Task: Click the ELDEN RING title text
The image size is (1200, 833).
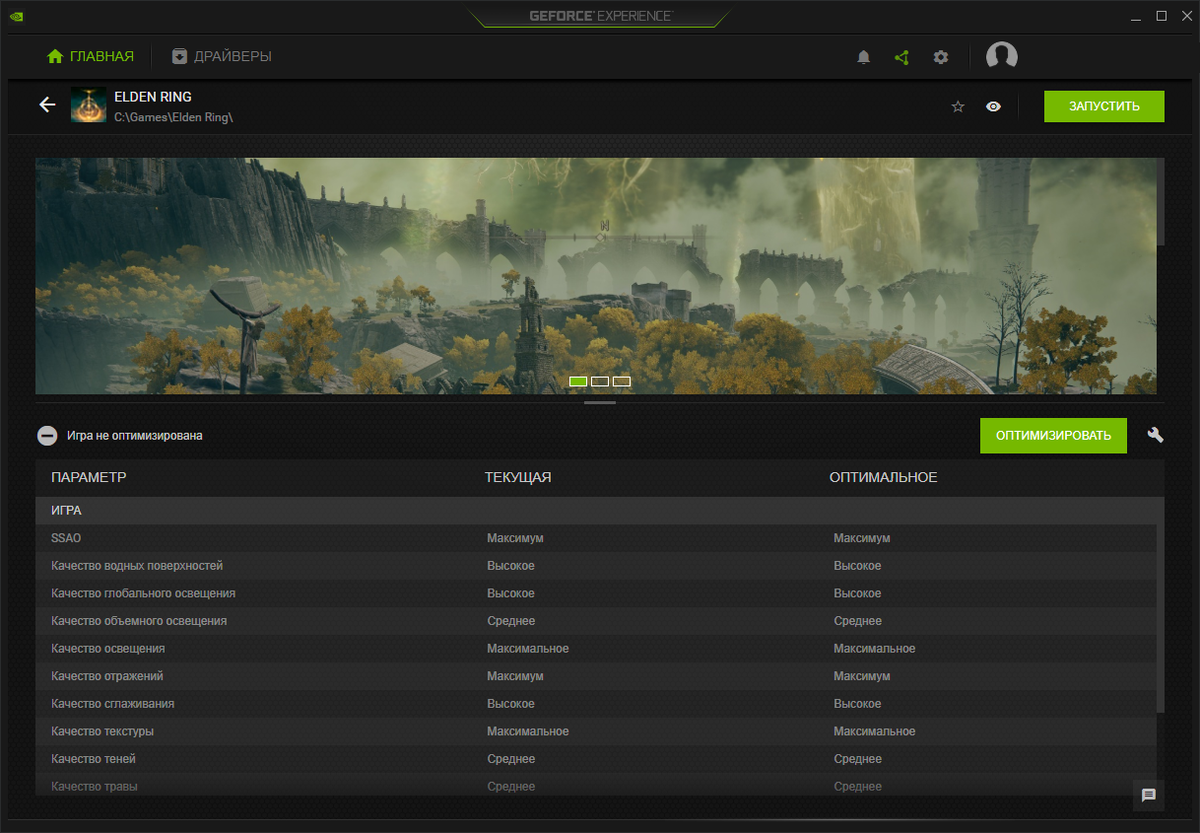Action: (x=153, y=97)
